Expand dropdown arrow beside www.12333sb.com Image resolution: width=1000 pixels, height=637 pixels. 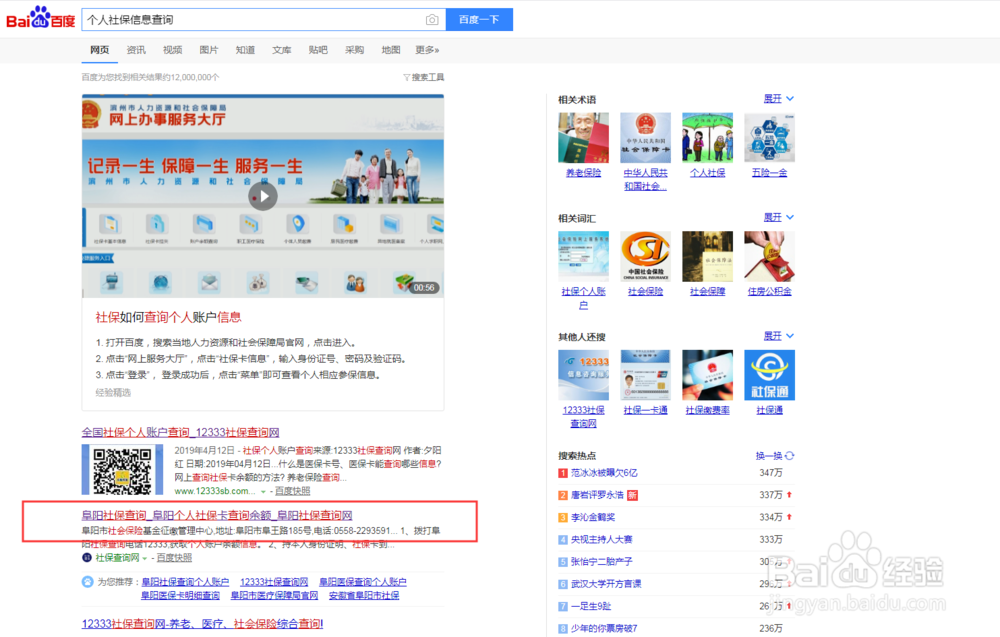[263, 492]
